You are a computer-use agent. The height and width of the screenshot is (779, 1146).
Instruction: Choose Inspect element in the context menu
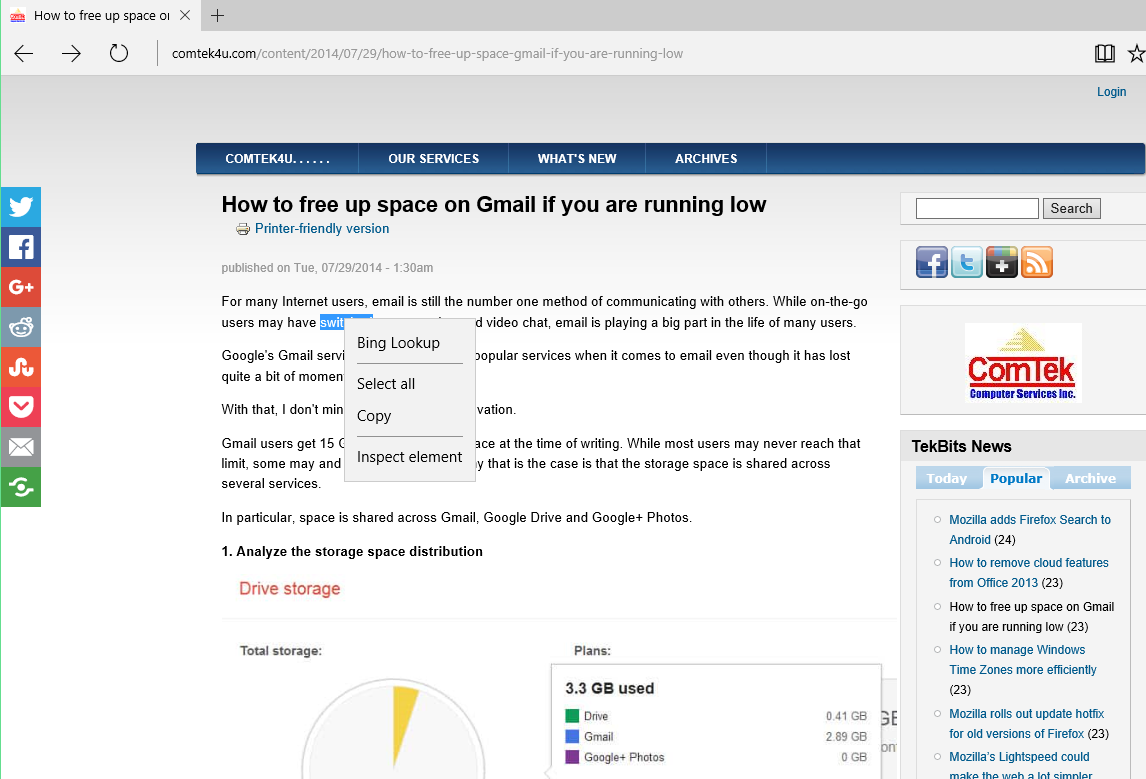(x=409, y=457)
